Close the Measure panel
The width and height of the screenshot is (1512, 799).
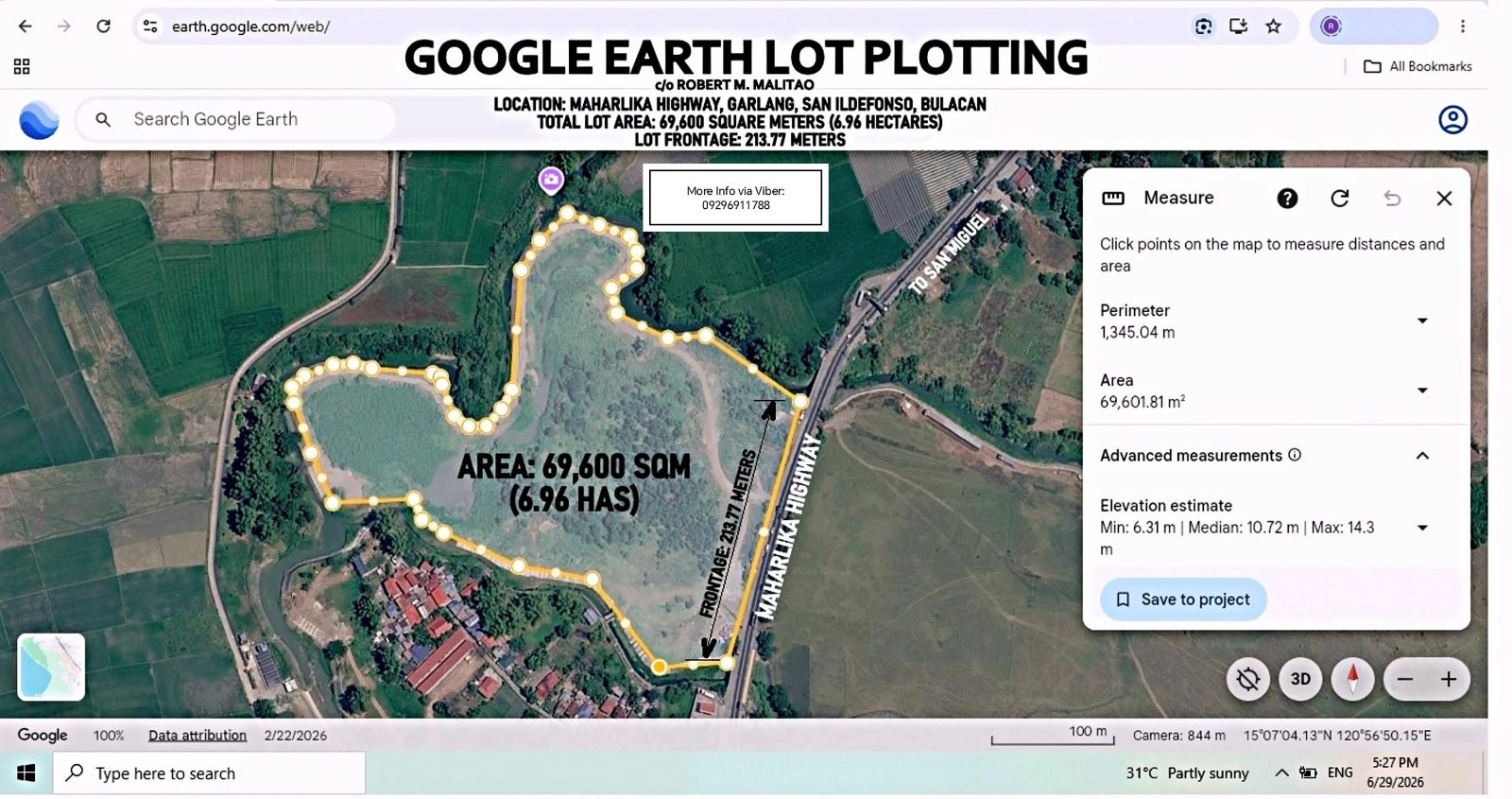coord(1444,199)
